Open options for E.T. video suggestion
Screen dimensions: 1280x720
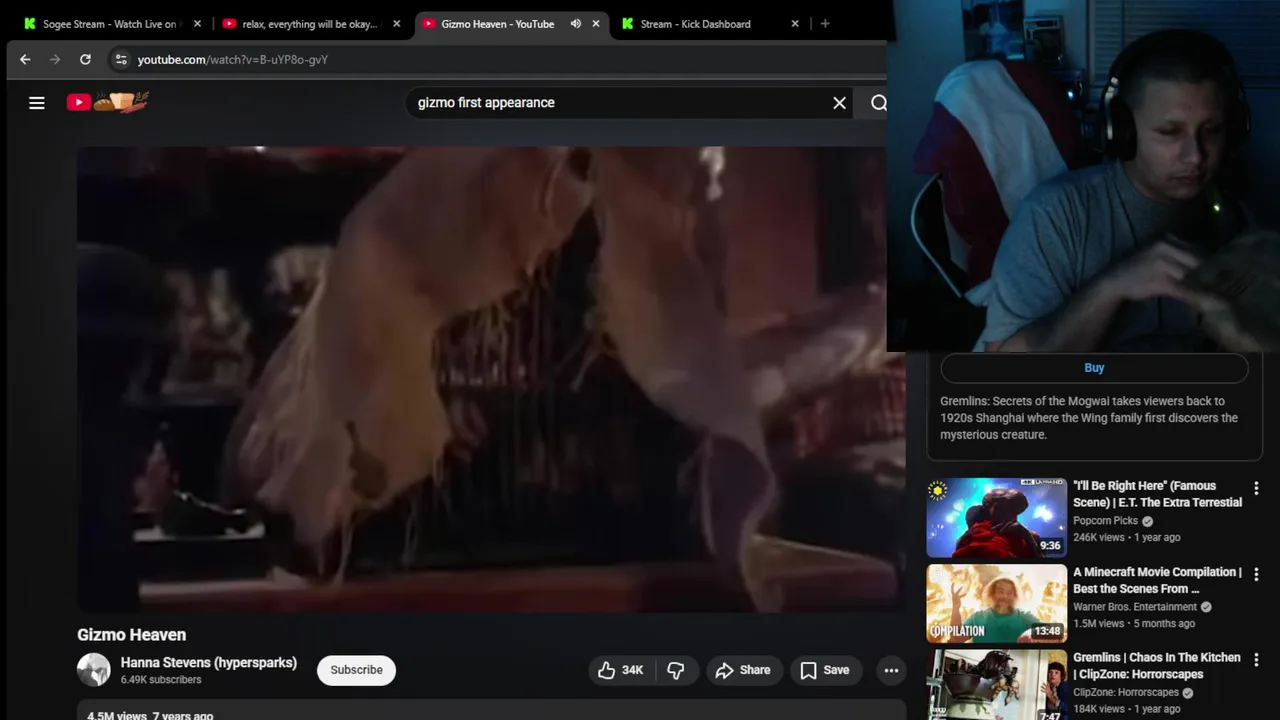(x=1256, y=489)
